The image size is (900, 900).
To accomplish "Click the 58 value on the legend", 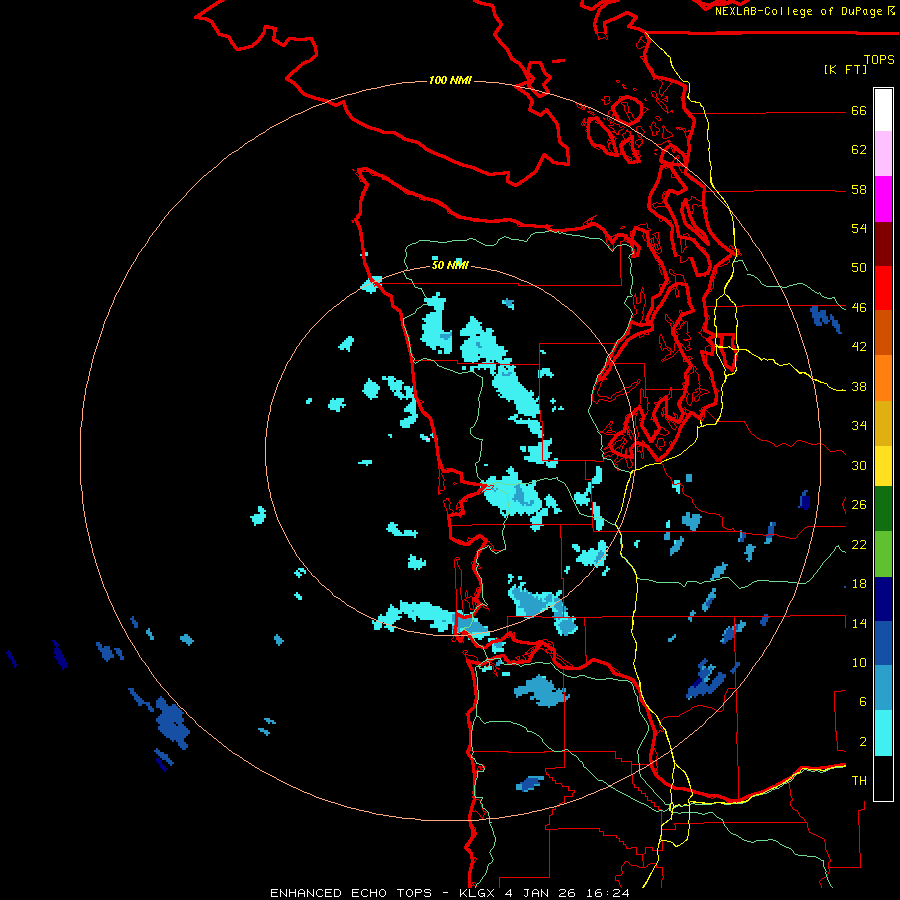I will [x=859, y=189].
